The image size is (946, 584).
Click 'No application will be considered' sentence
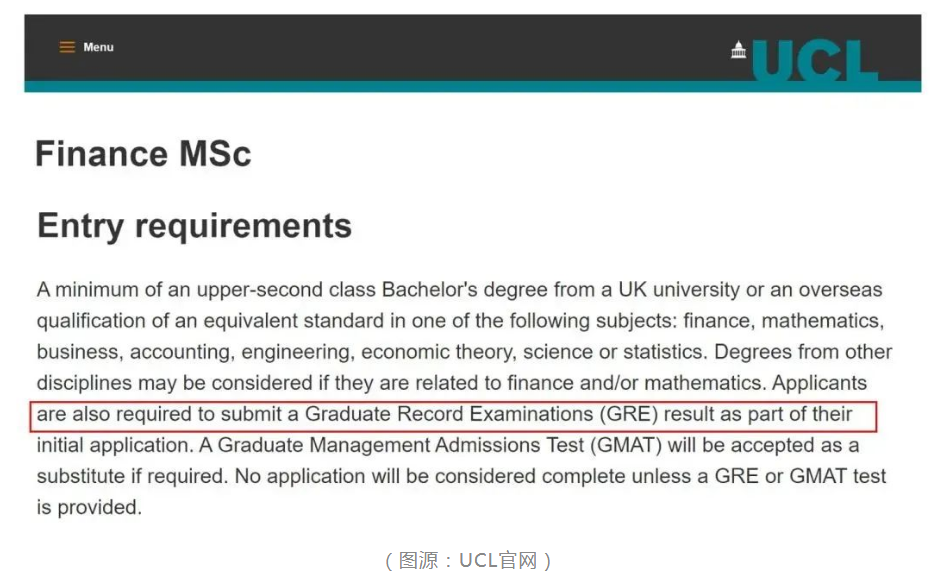(x=386, y=476)
